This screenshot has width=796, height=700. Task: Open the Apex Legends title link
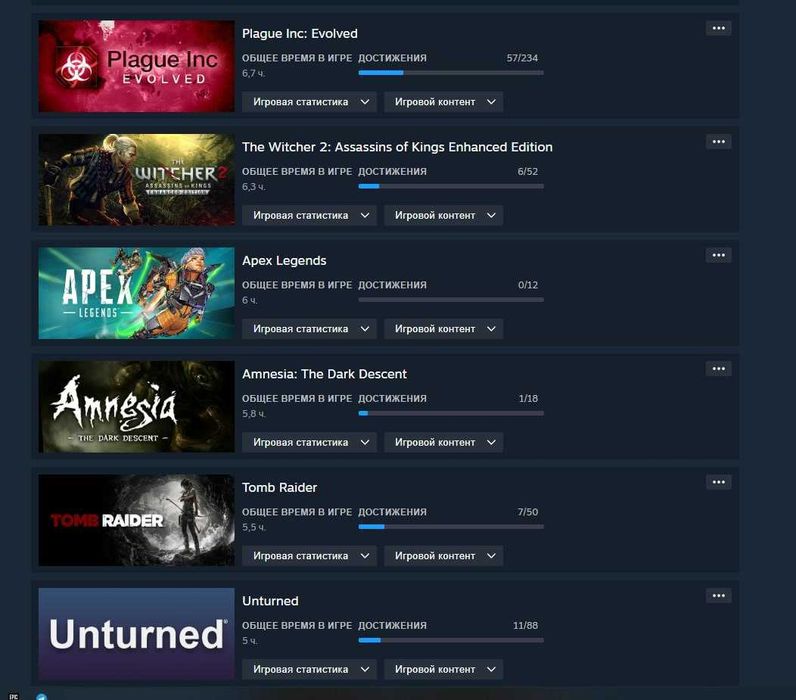coord(284,260)
